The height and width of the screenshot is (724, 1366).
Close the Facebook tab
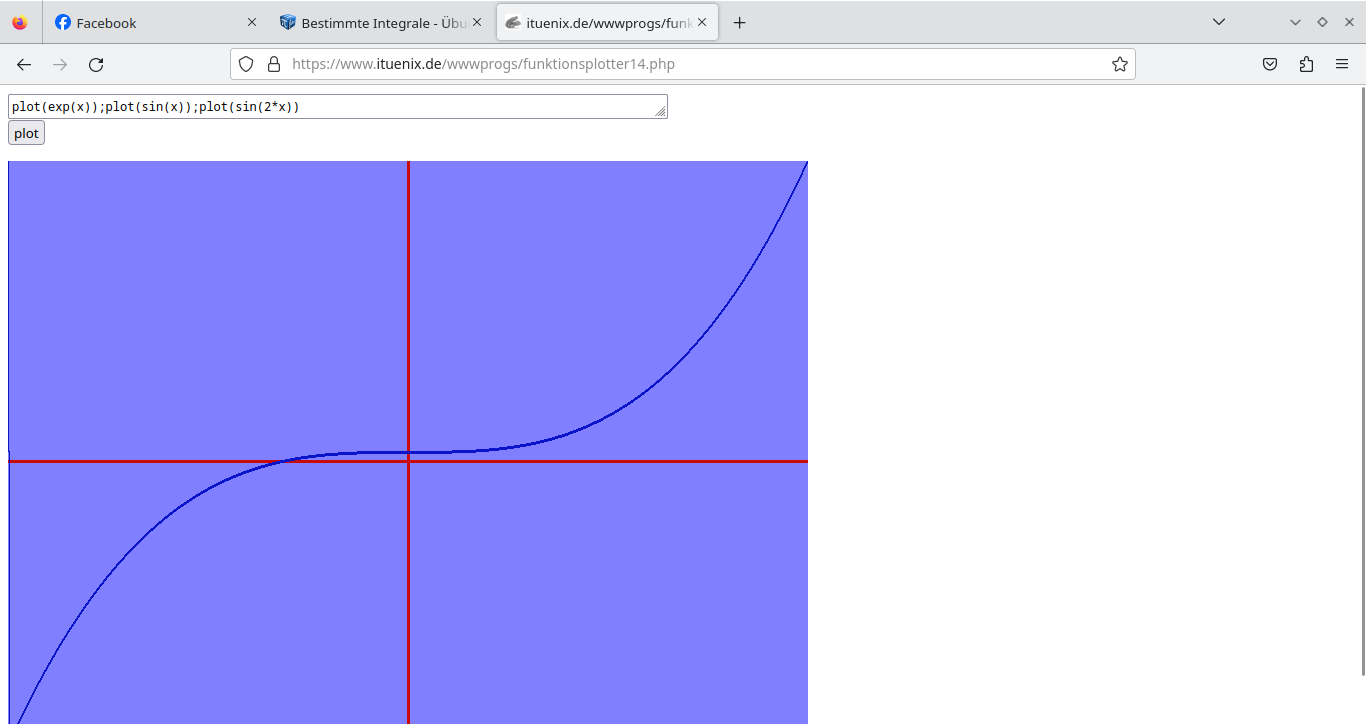[x=251, y=21]
